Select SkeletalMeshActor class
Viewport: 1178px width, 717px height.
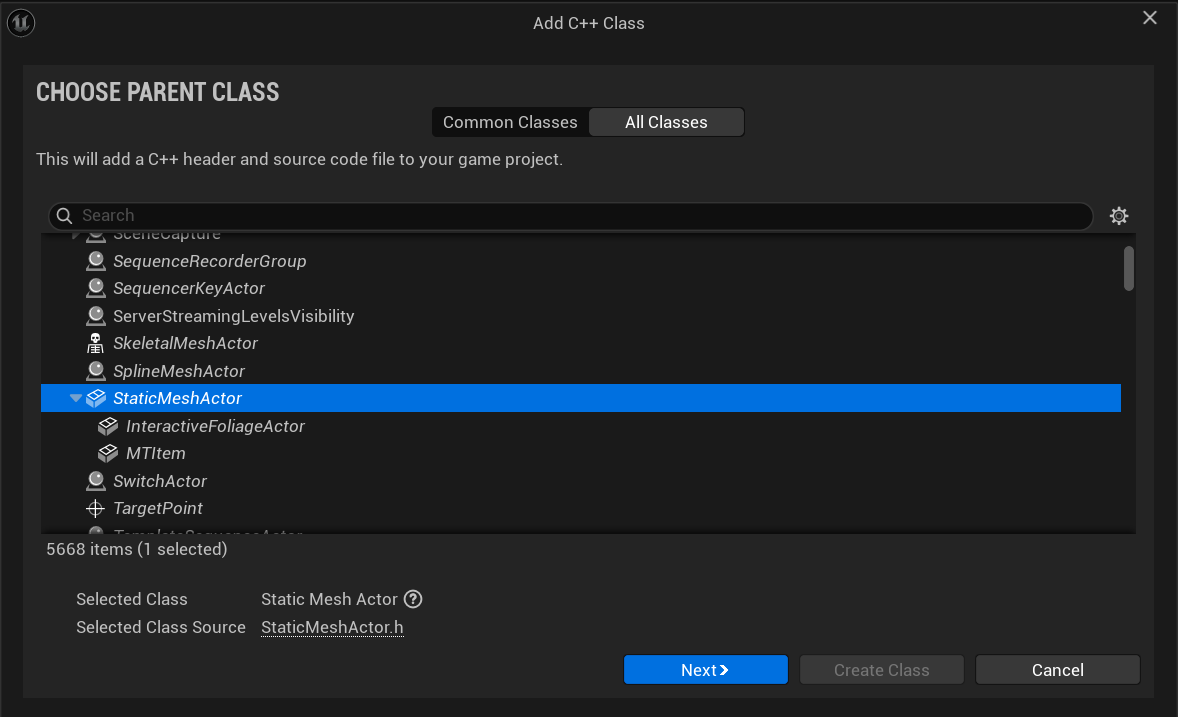186,343
